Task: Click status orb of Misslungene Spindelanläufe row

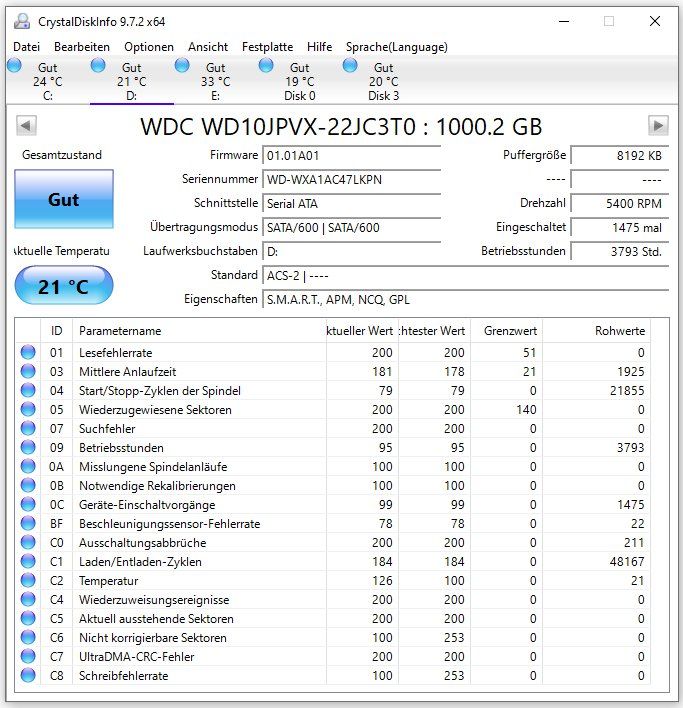Action: (x=28, y=466)
